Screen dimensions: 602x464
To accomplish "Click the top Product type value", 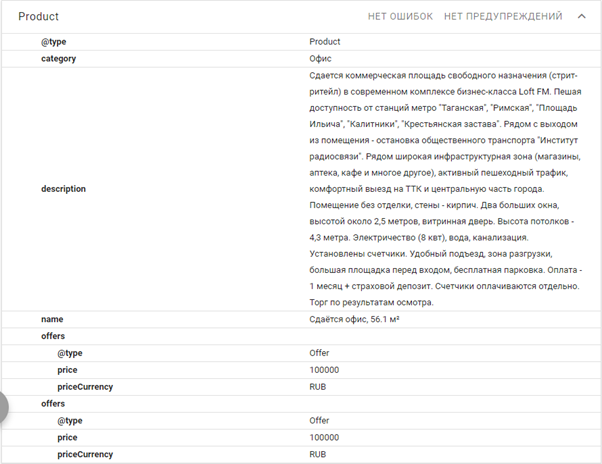I will coord(325,42).
